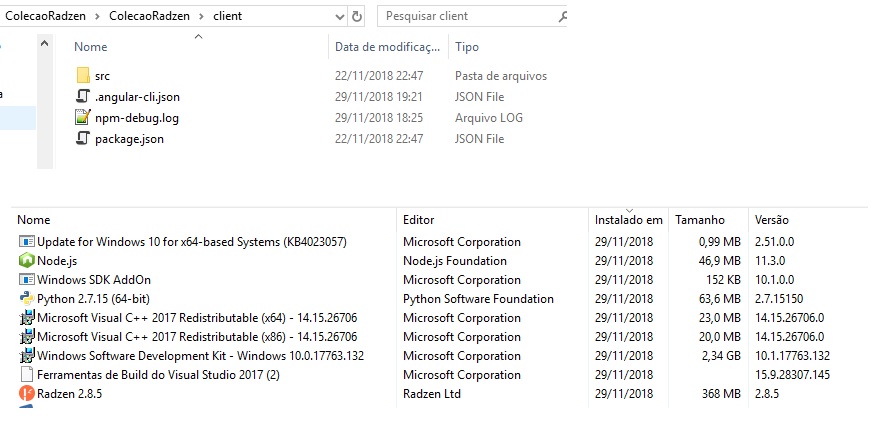
Task: Click Update for Windows 10 KB4023057 icon
Action: (x=26, y=242)
